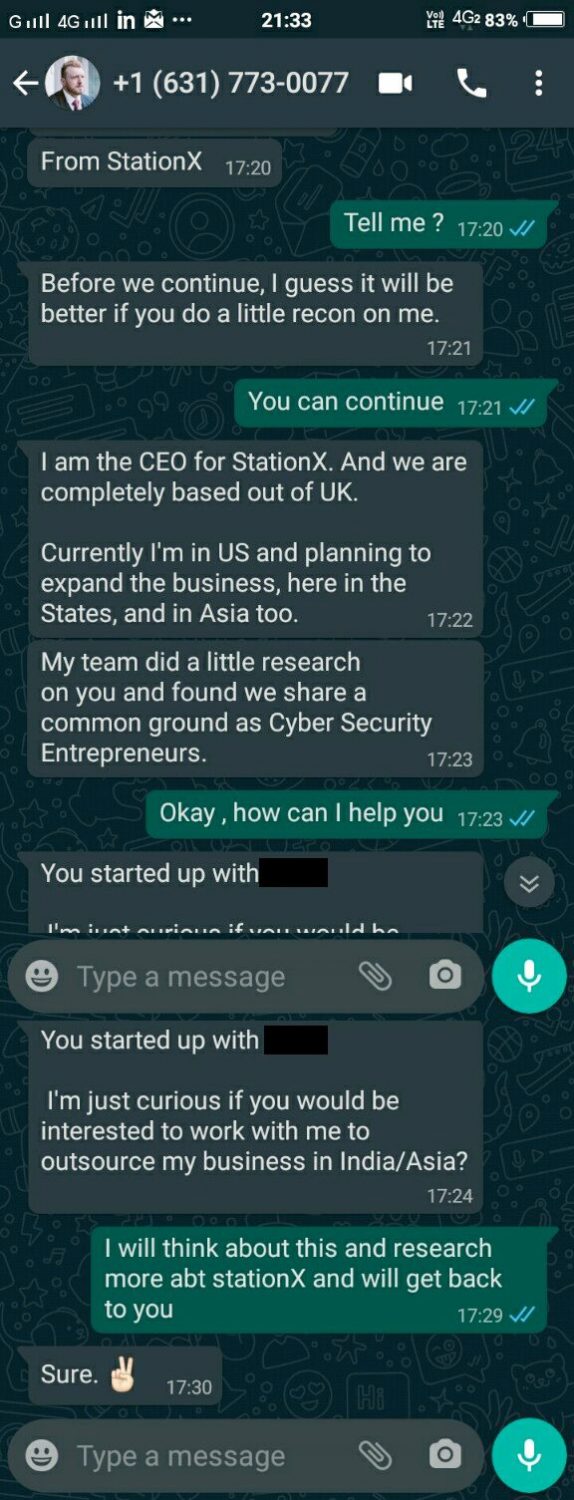Open camera from bottom message bar
Screen dimensions: 574x1500
pyautogui.click(x=445, y=1455)
